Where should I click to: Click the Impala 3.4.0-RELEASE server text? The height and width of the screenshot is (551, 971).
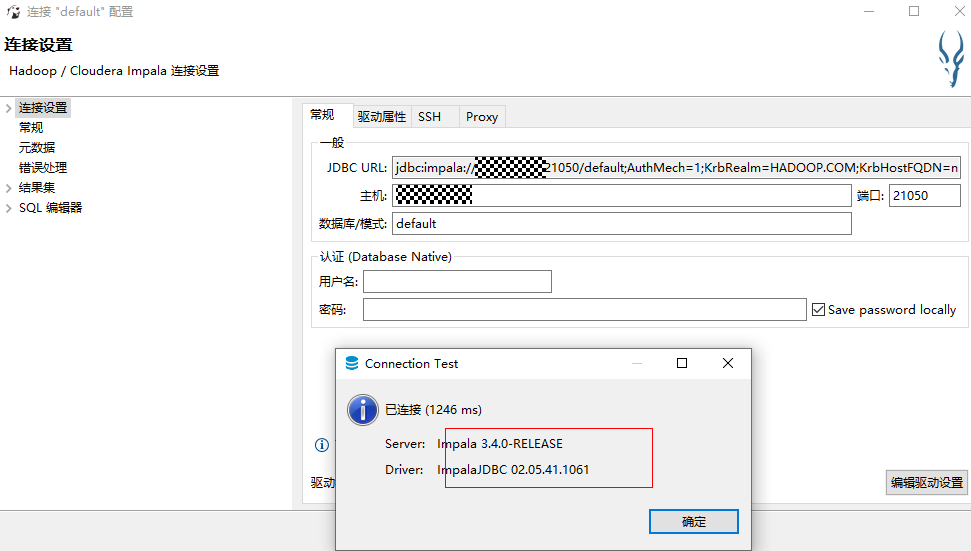500,444
